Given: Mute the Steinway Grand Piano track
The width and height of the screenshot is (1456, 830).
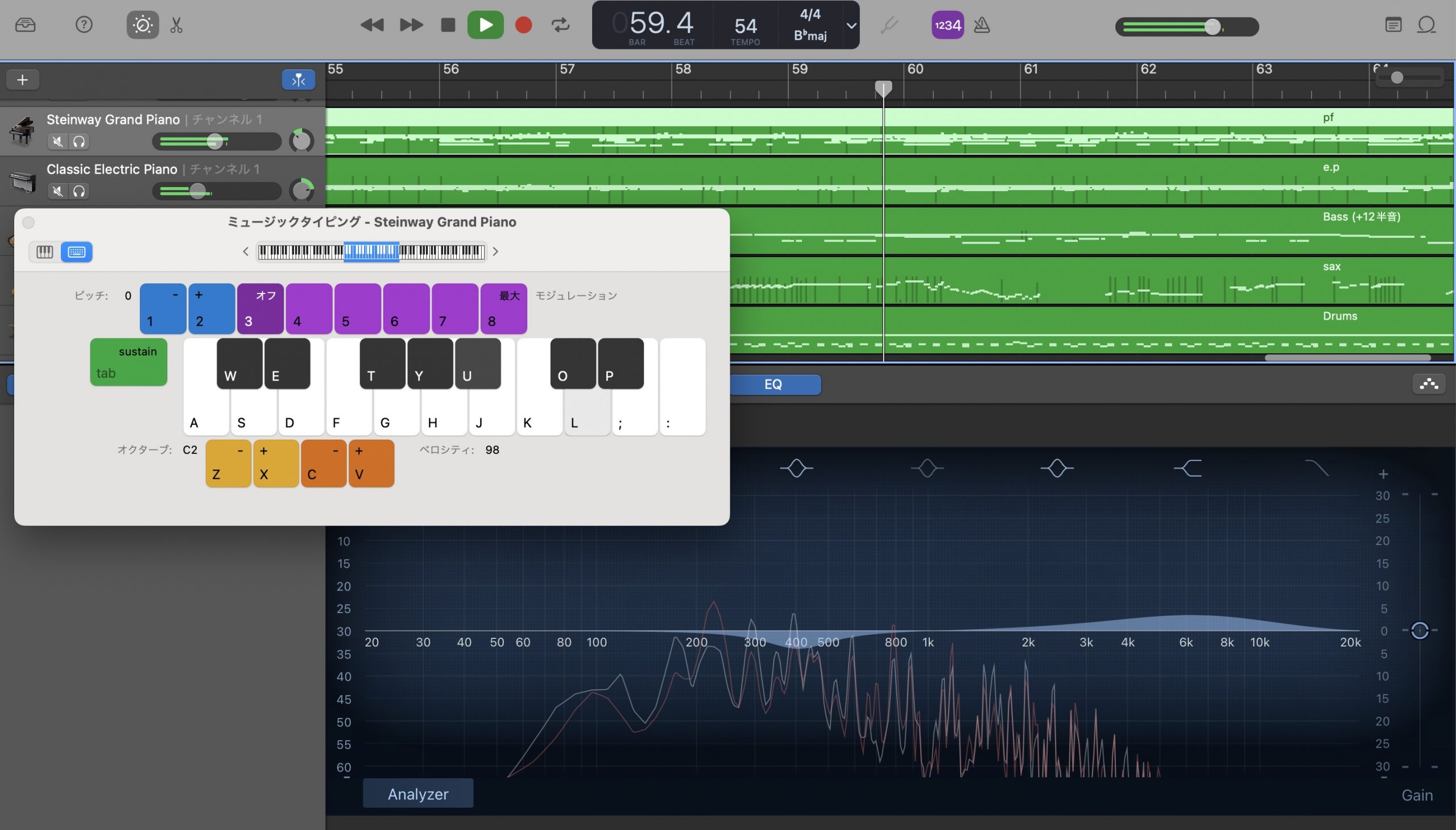Looking at the screenshot, I should pos(57,141).
